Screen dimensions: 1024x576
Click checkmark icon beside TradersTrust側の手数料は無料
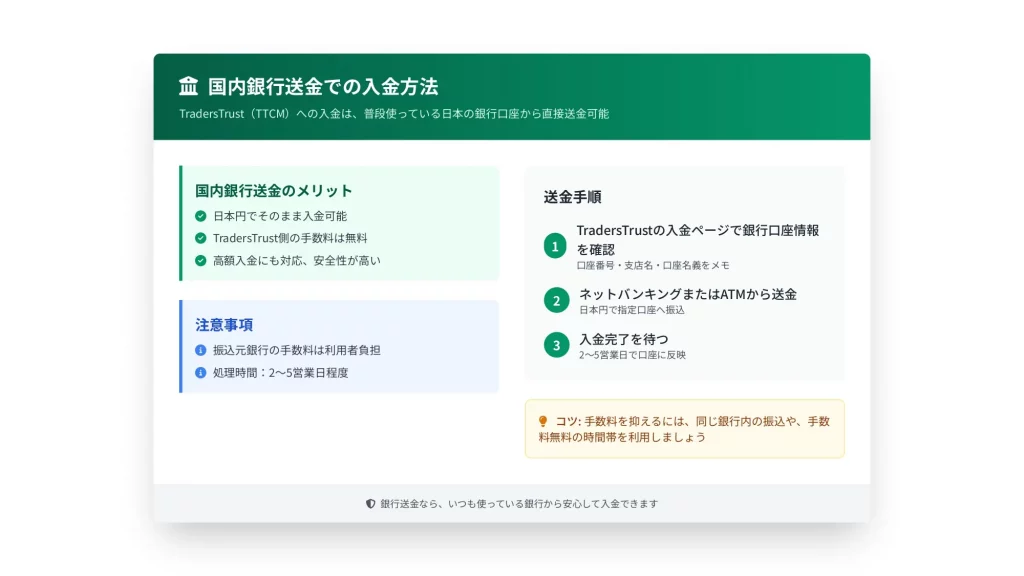pos(201,238)
